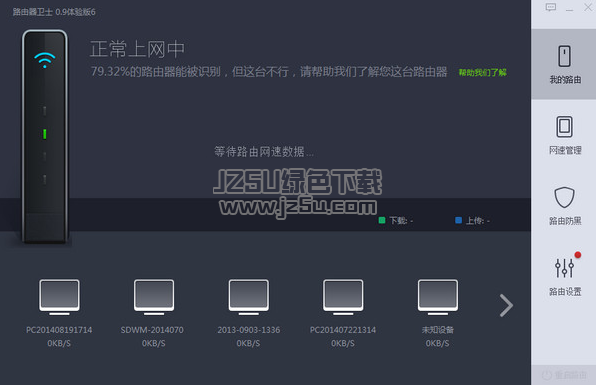This screenshot has height=385, width=596.
Task: Click the 0KB/S speed under 2013-0903-1336
Action: [x=248, y=343]
